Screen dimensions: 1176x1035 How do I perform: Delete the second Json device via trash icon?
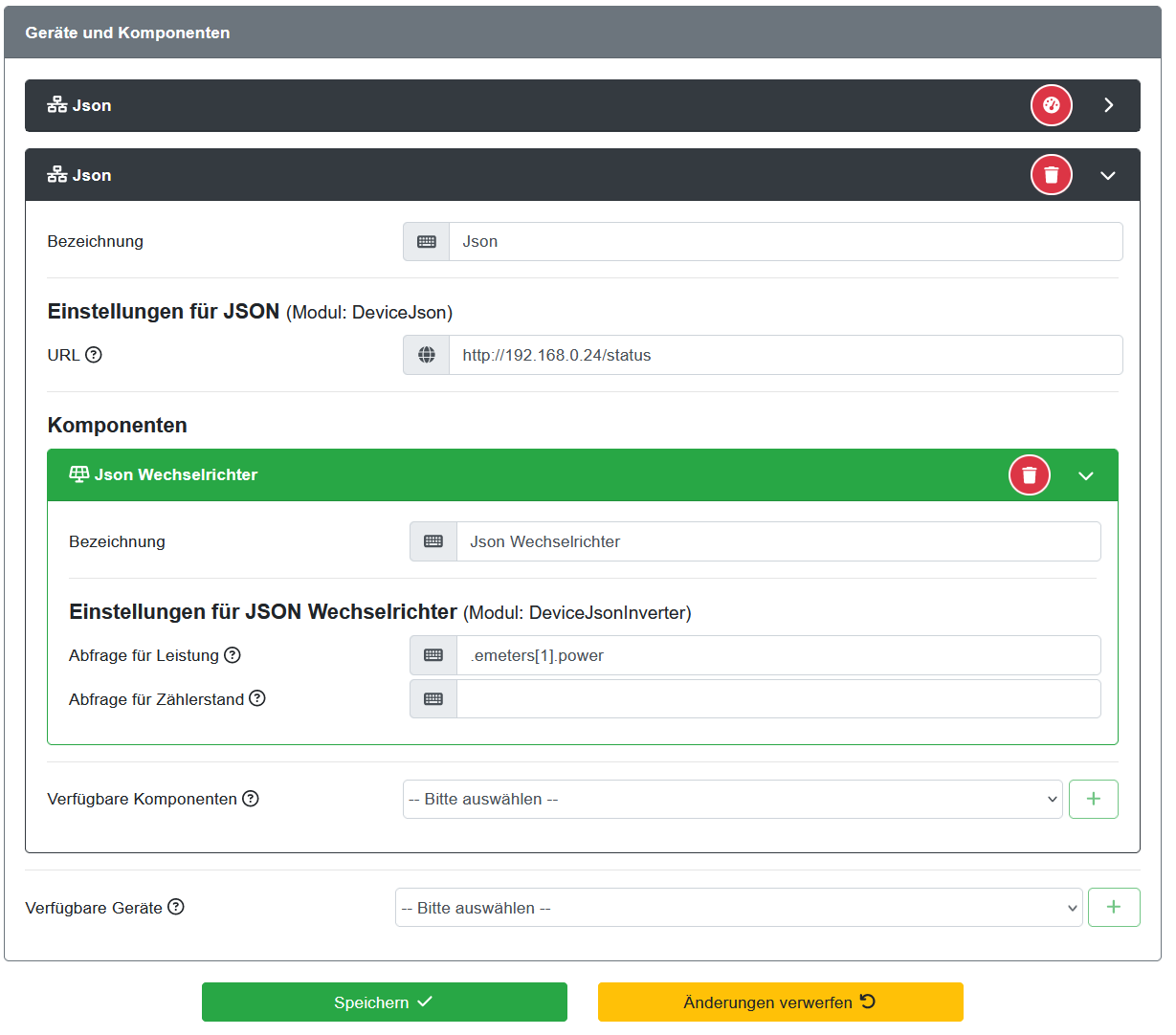coord(1051,175)
